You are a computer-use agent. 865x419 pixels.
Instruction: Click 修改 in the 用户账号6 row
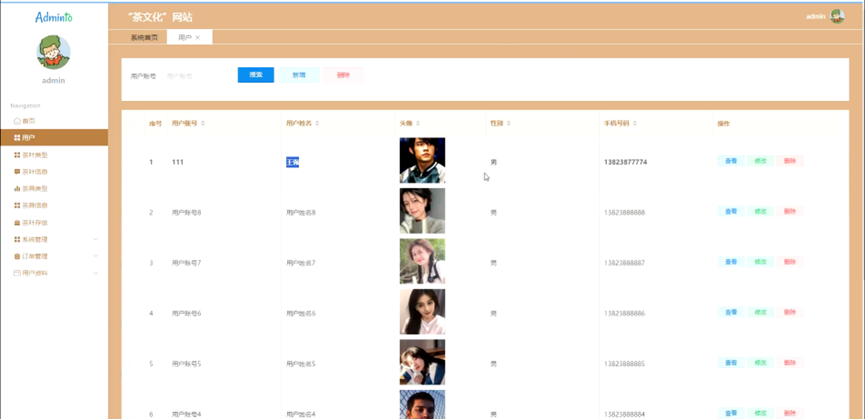pyautogui.click(x=760, y=312)
